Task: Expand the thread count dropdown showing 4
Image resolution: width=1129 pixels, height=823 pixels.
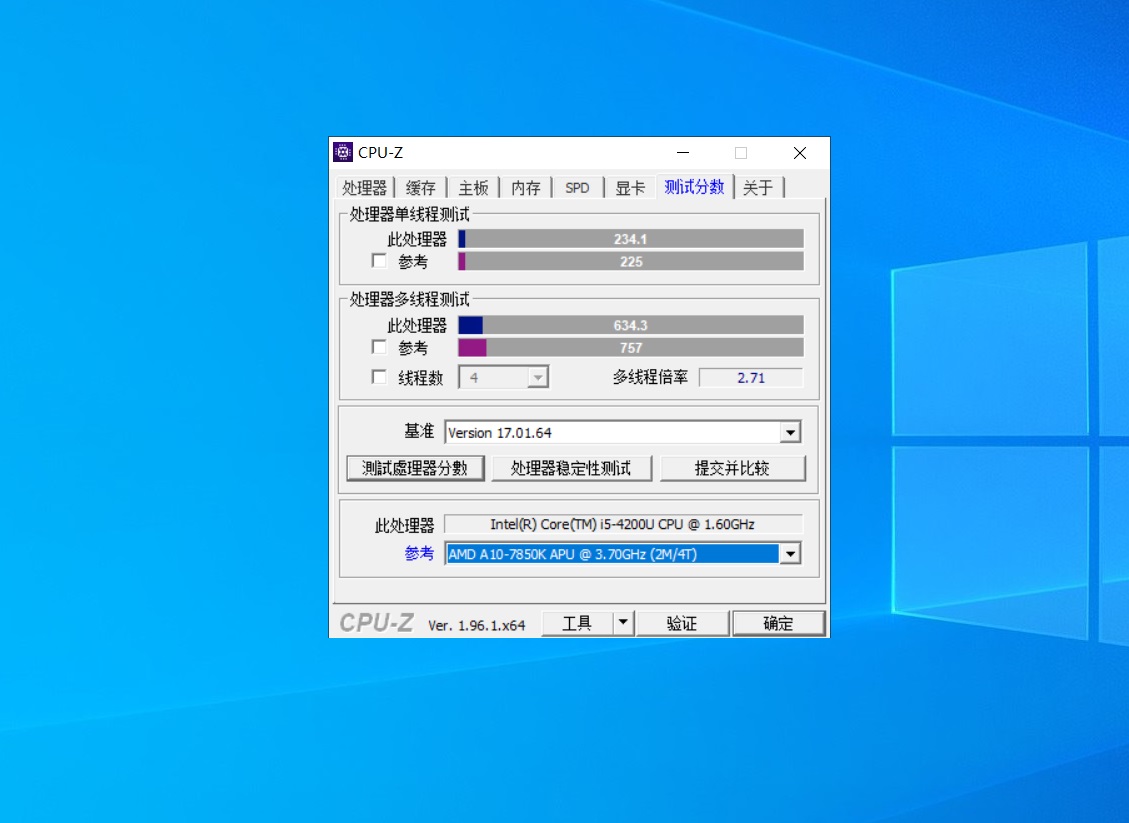Action: (x=537, y=377)
